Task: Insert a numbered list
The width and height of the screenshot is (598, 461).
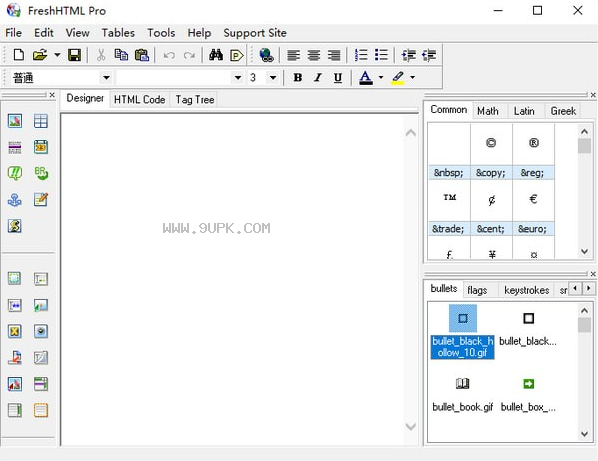Action: pos(361,55)
